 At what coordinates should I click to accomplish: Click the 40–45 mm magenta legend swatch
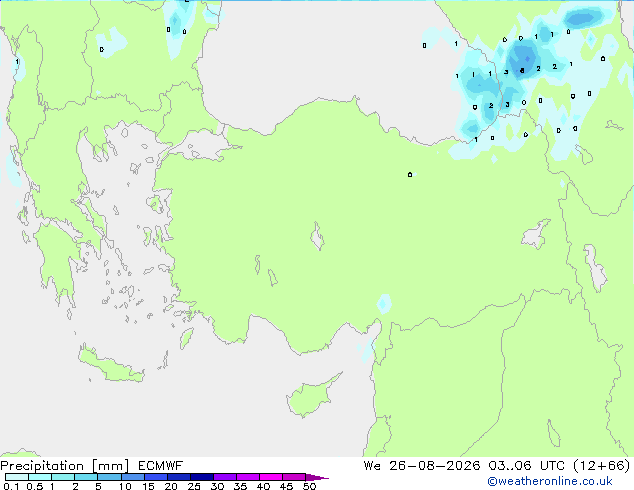coord(271,477)
